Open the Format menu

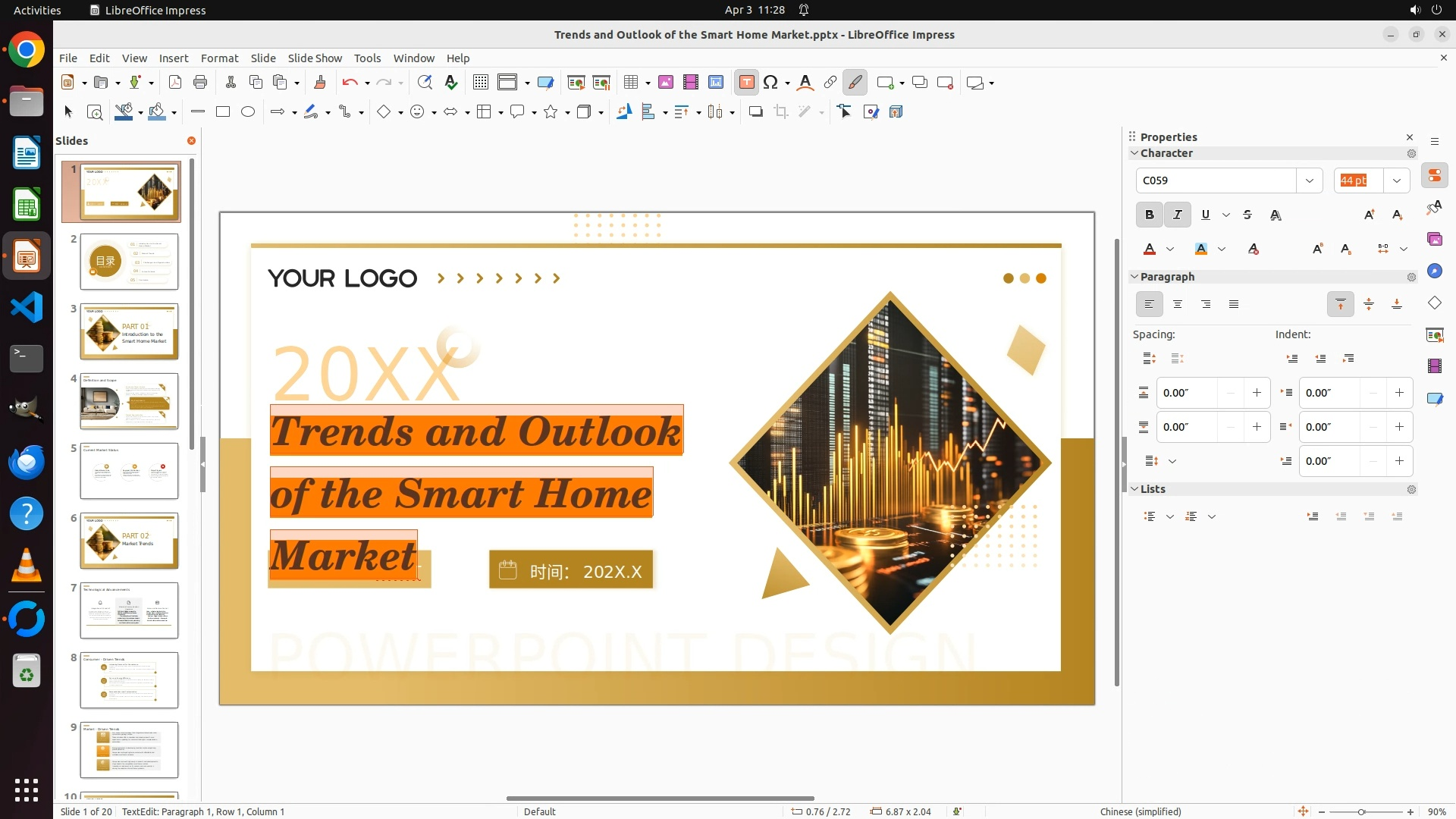[x=219, y=58]
